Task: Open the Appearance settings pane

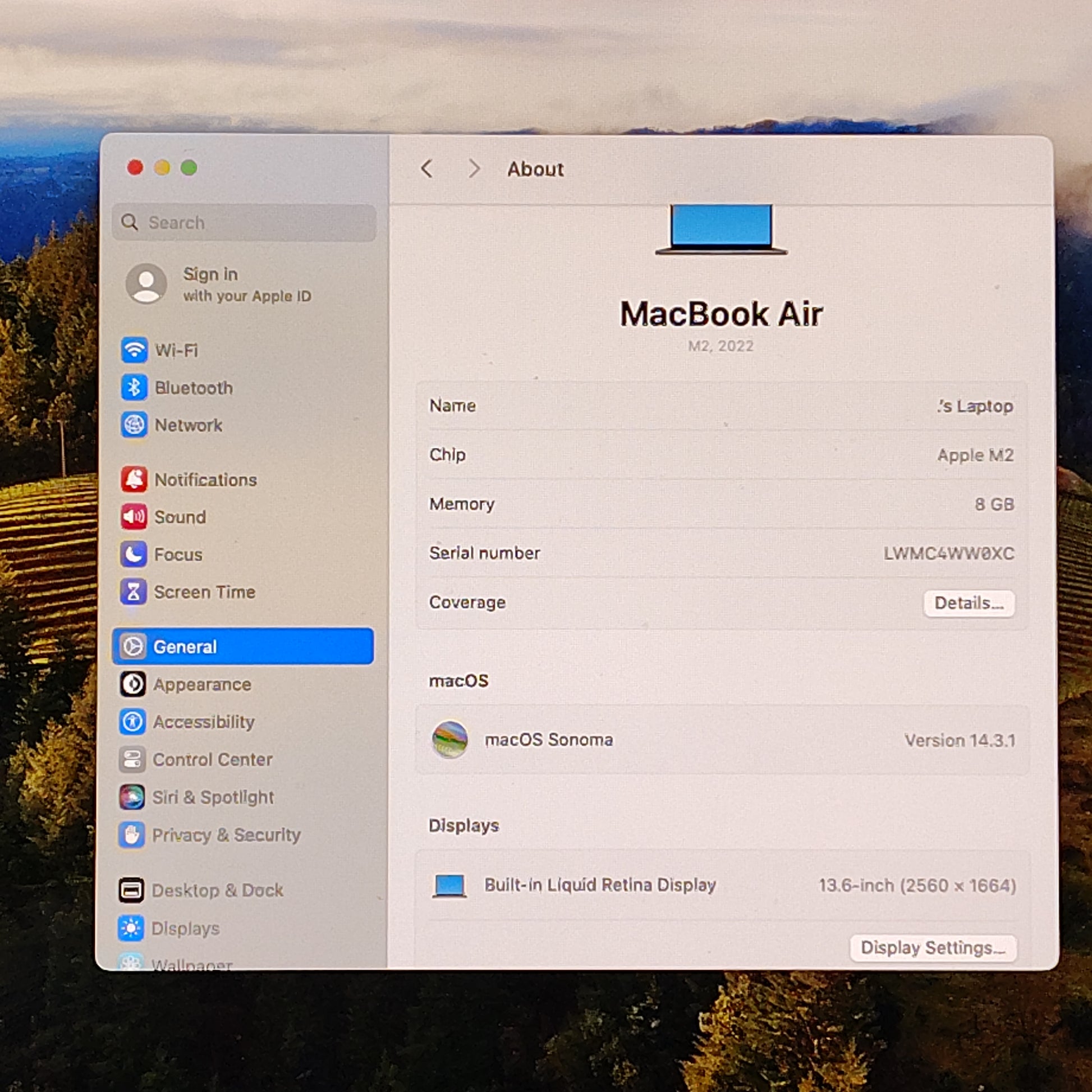Action: (202, 685)
